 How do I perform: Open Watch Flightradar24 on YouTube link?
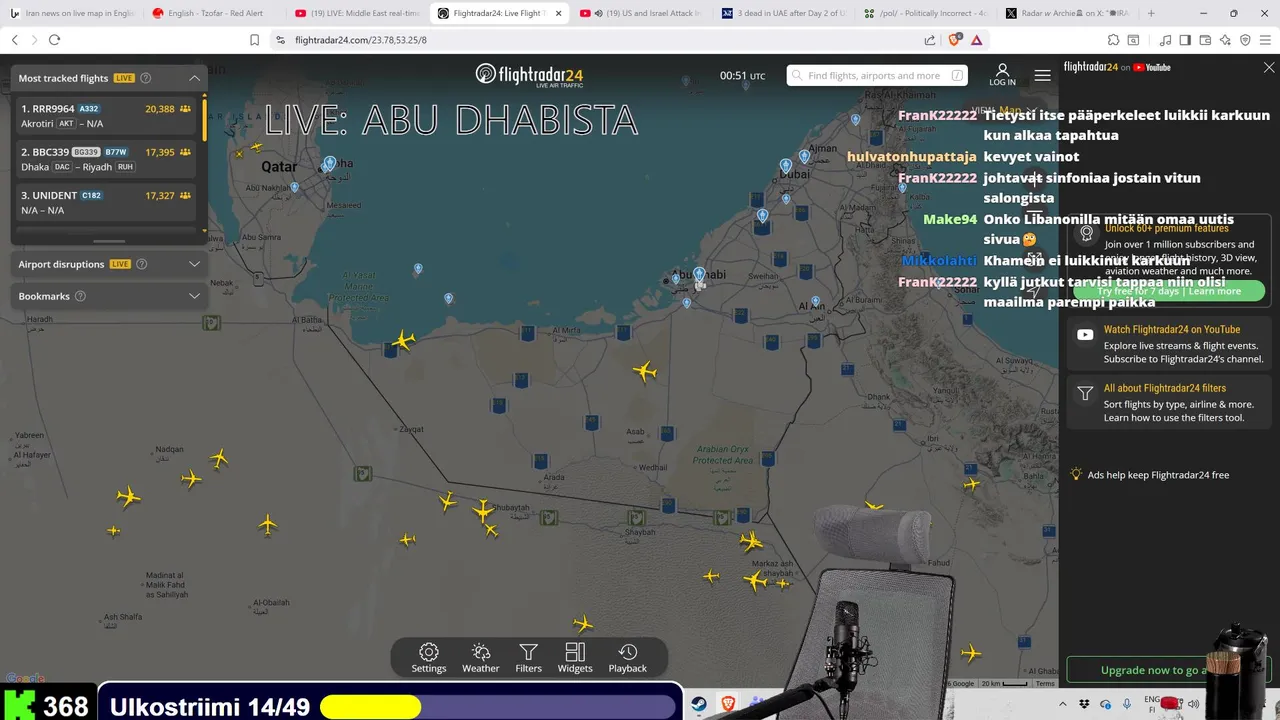[1171, 329]
